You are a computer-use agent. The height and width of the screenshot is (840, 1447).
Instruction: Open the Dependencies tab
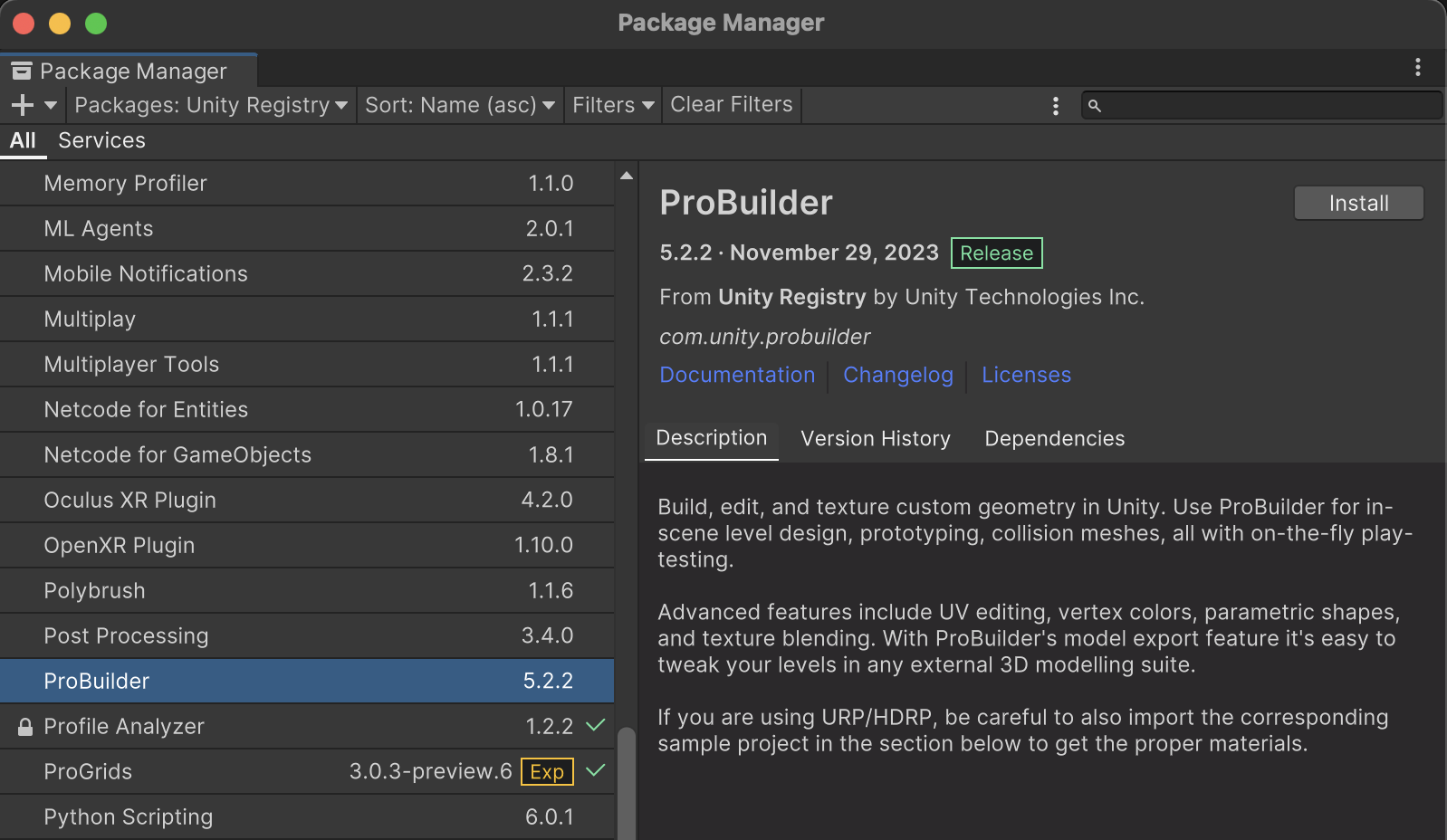(x=1054, y=439)
